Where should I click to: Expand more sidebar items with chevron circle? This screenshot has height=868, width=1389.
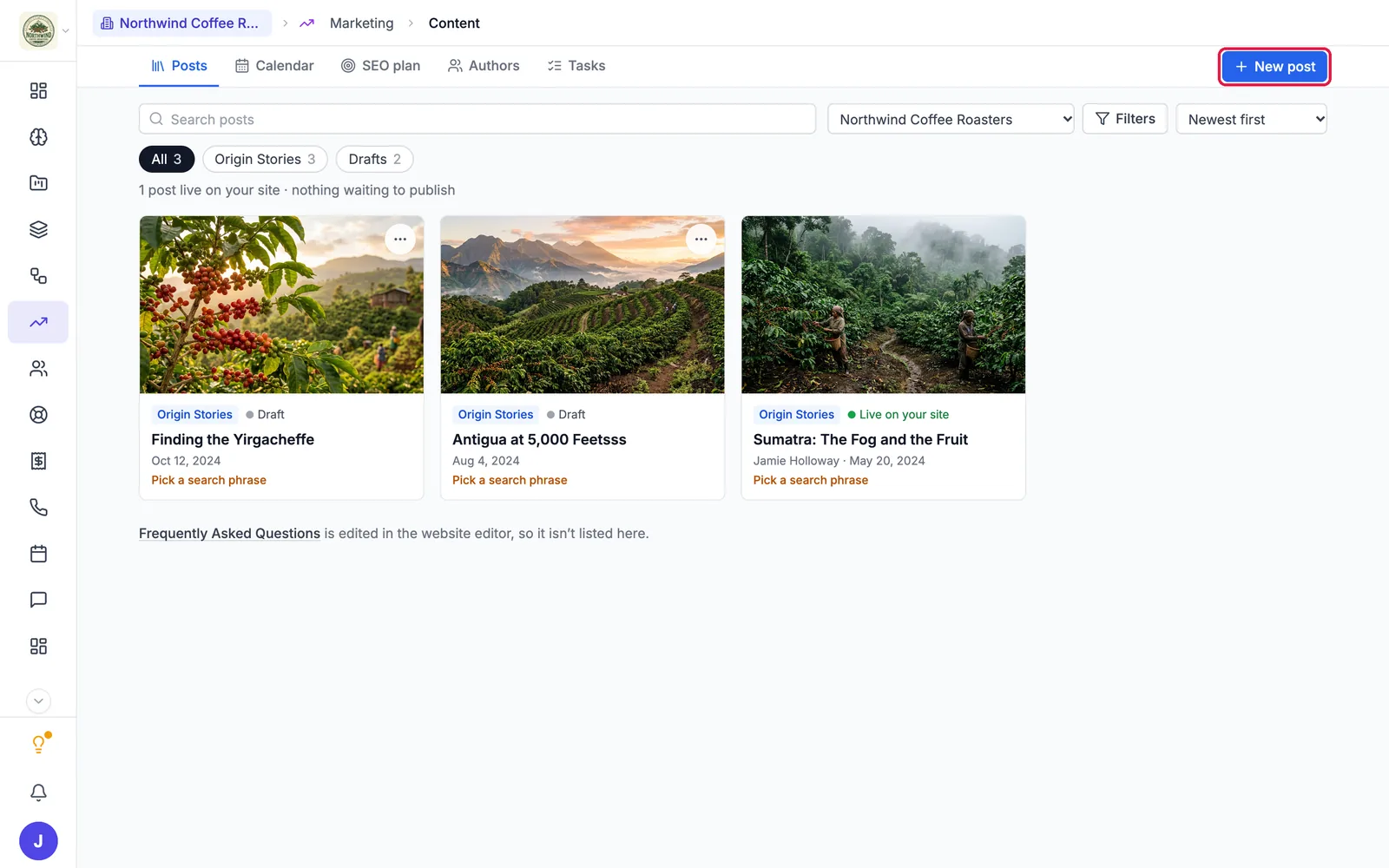[38, 700]
